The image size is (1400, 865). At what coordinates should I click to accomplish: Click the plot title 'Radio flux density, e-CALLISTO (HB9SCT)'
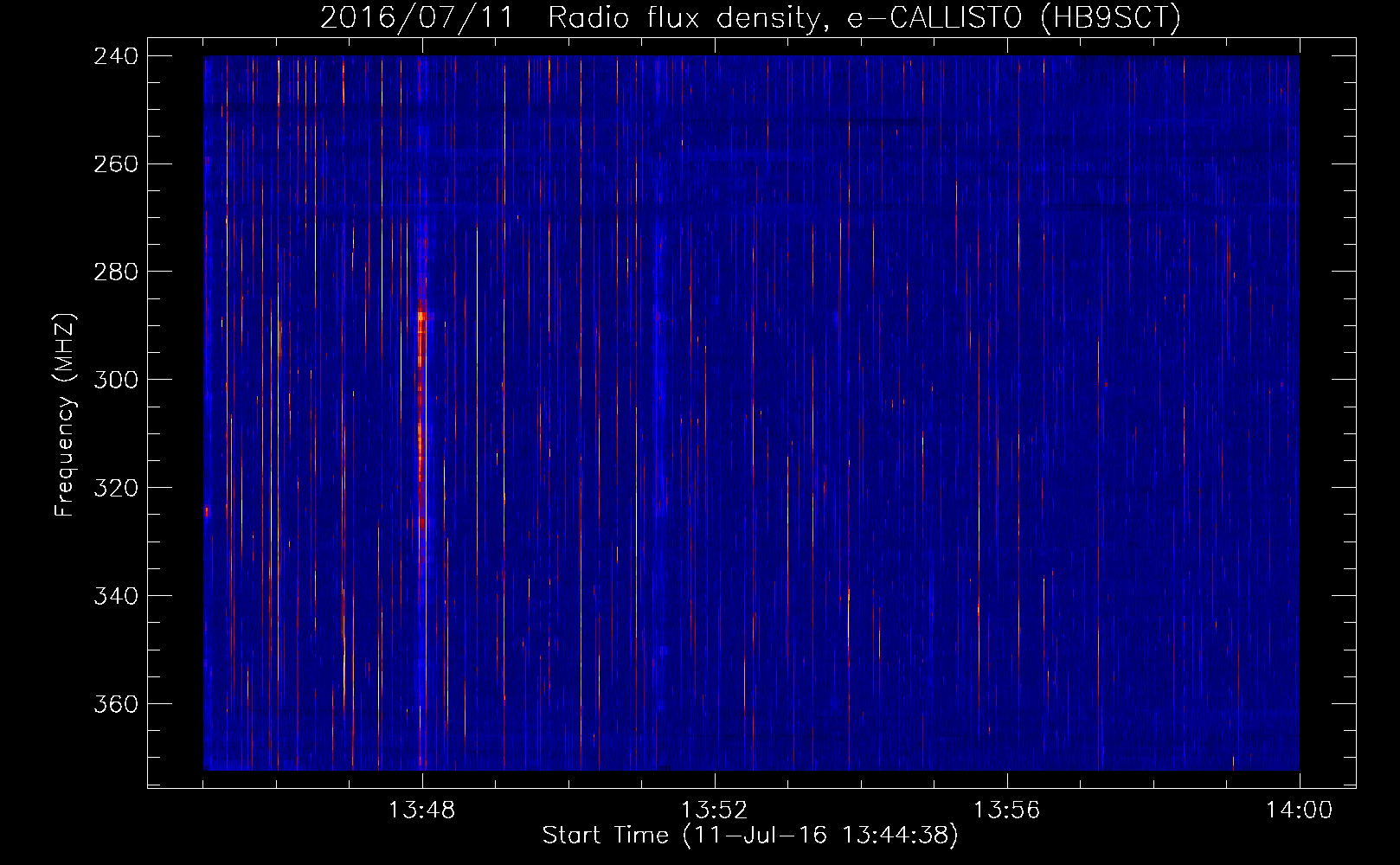(x=864, y=17)
